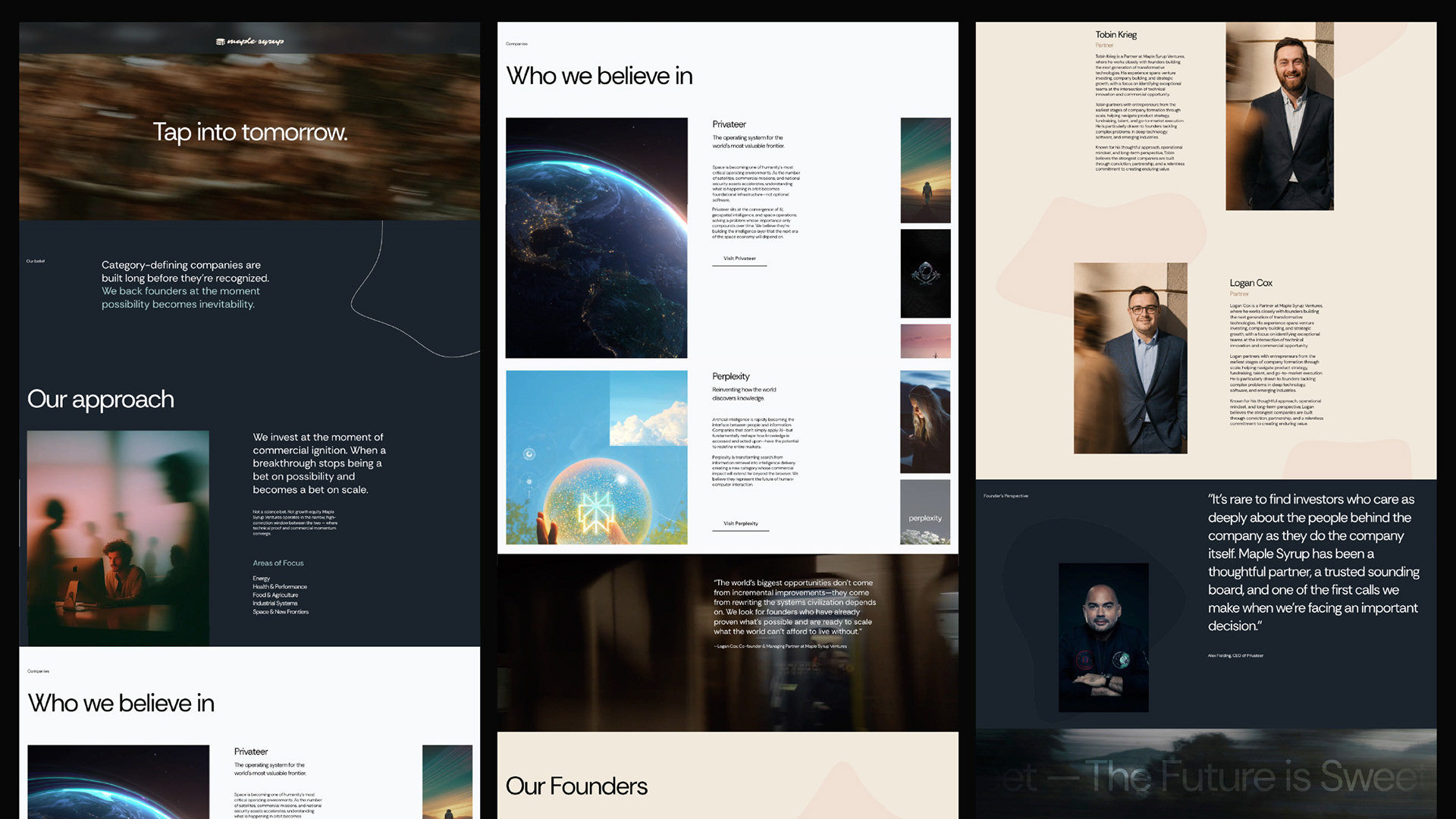
Task: Click the 'Our Founders' heading
Action: pyautogui.click(x=576, y=786)
